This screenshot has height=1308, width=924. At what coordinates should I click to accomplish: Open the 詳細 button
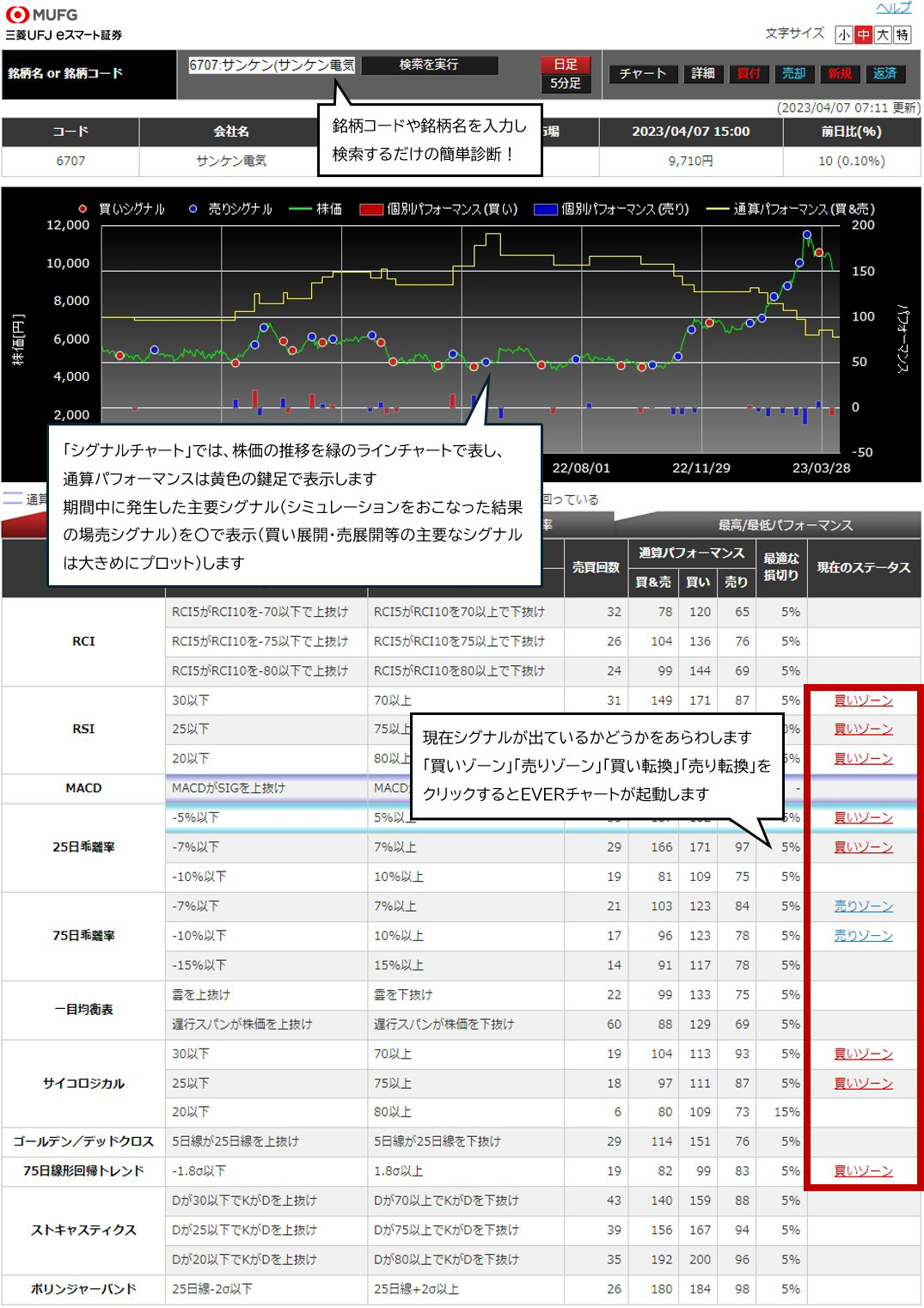coord(703,73)
